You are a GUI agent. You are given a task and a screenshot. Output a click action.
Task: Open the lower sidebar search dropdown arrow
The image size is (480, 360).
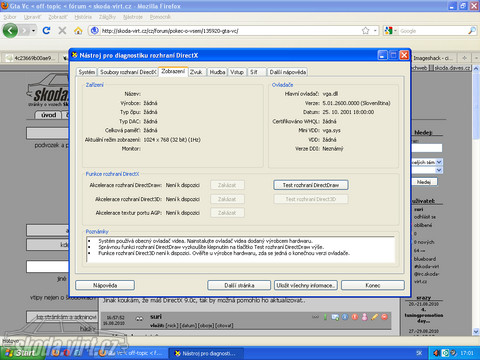click(439, 170)
